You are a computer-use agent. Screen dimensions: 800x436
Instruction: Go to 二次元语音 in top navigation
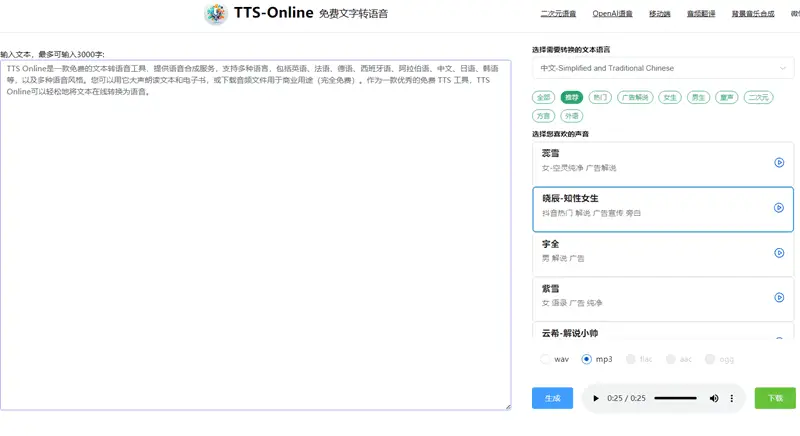558,14
